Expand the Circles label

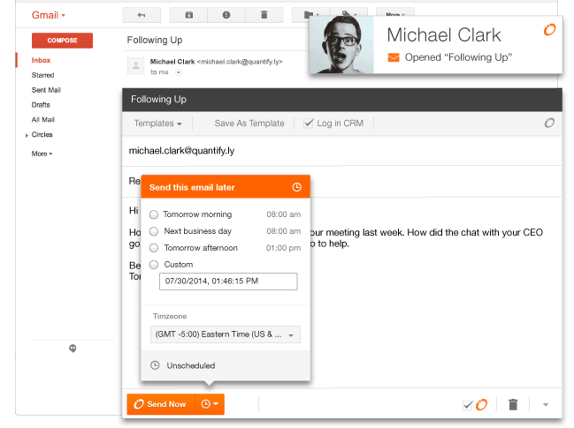[x=27, y=135]
